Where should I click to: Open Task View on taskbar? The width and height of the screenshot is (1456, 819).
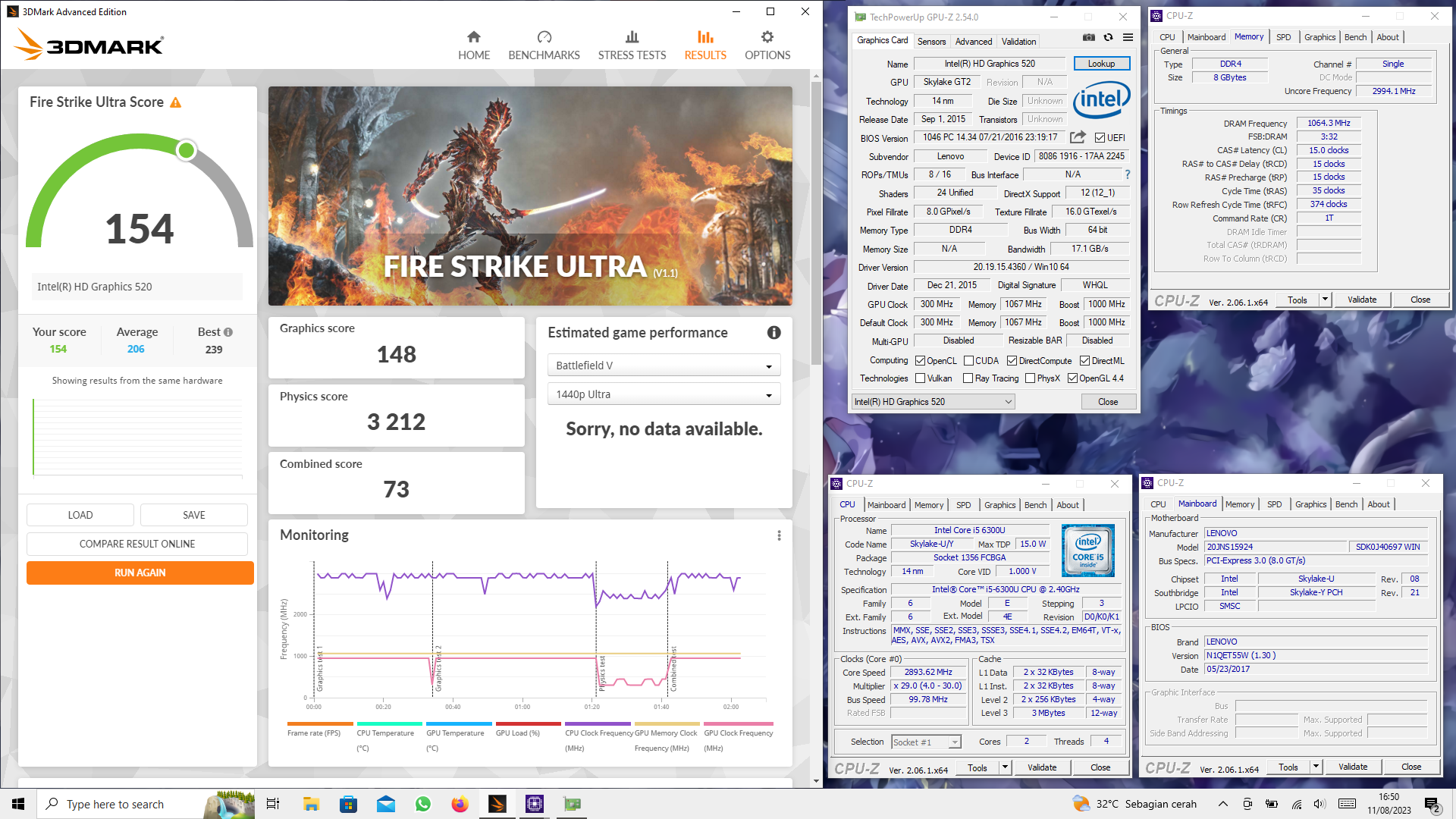tap(273, 804)
